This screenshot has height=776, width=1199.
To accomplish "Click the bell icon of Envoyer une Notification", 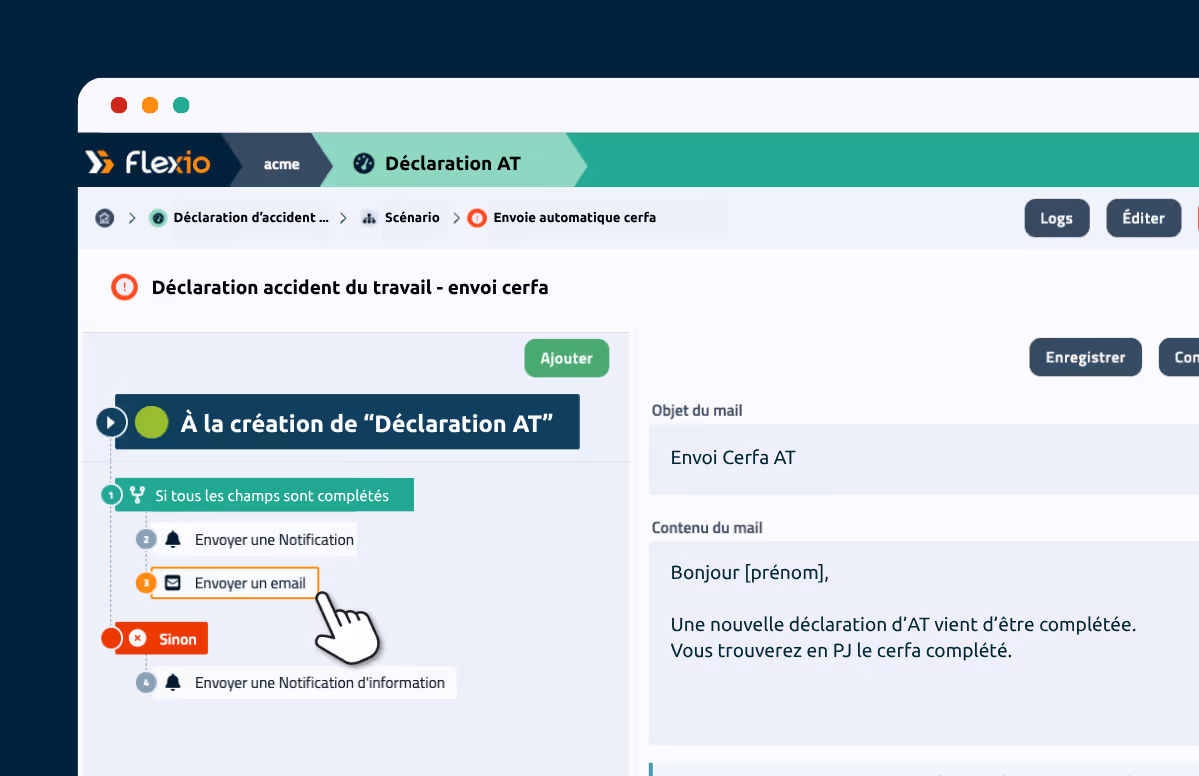I will 174,540.
